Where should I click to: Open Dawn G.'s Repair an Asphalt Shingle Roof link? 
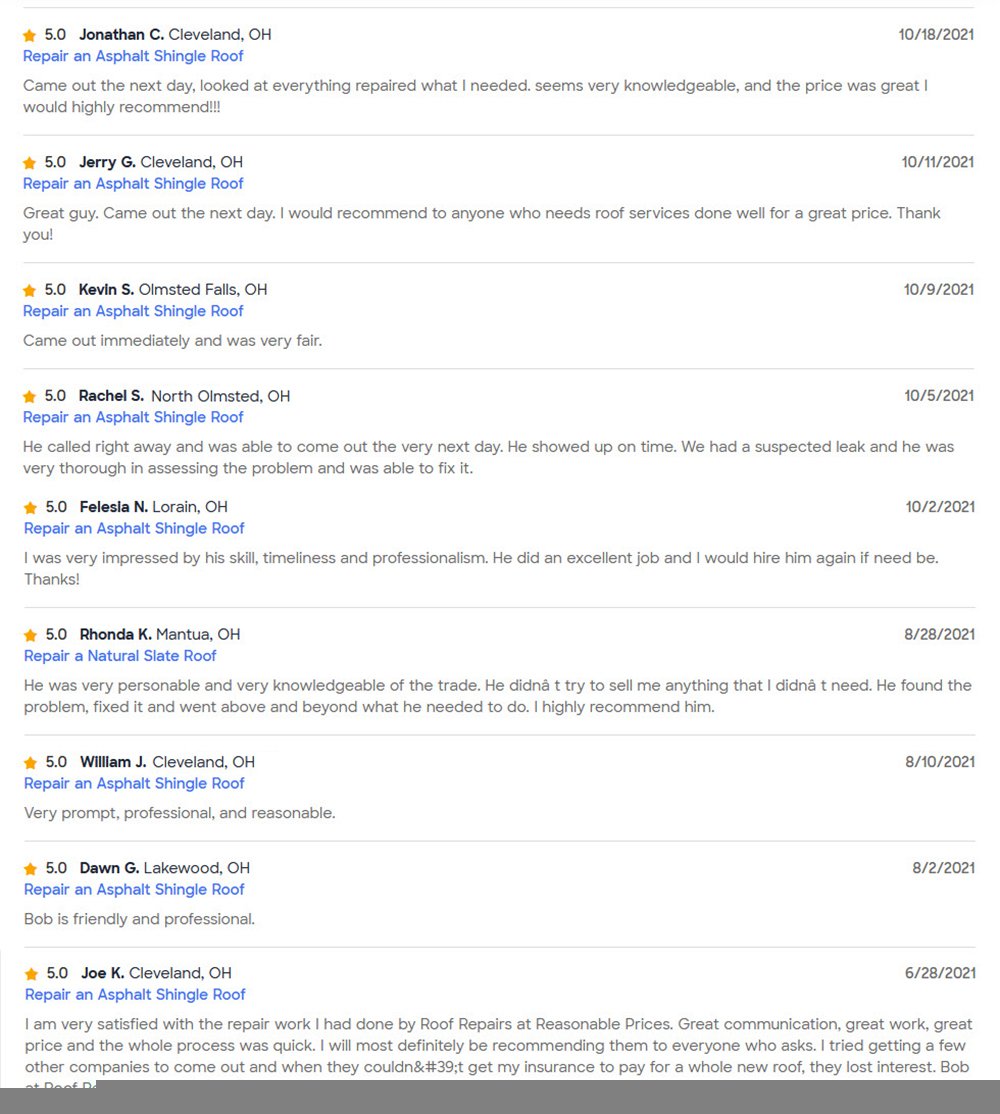[134, 889]
